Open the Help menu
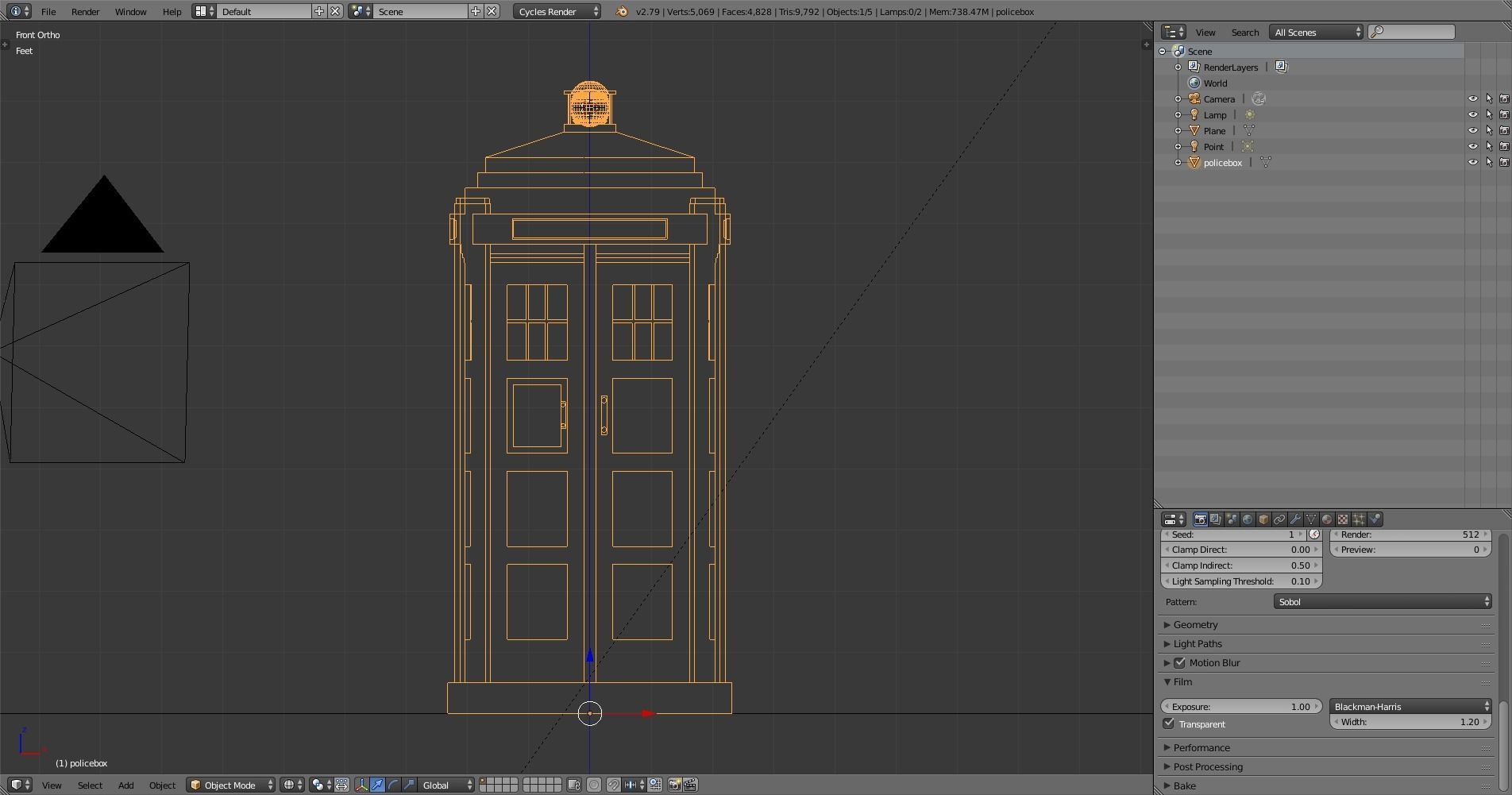This screenshot has width=1512, height=795. coord(172,11)
